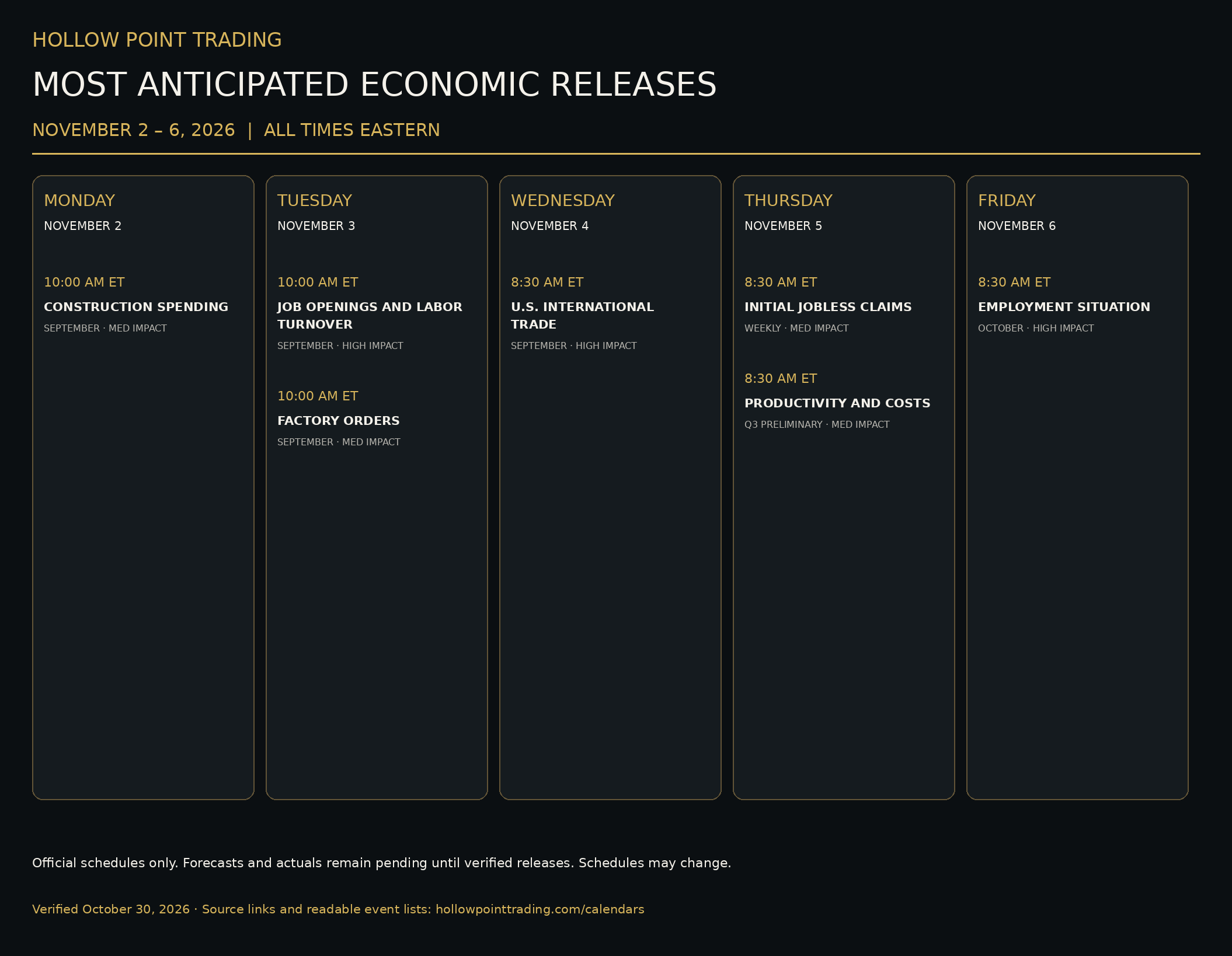Click the Official schedules only disclaimer text
1232x956 pixels.
pos(382,863)
